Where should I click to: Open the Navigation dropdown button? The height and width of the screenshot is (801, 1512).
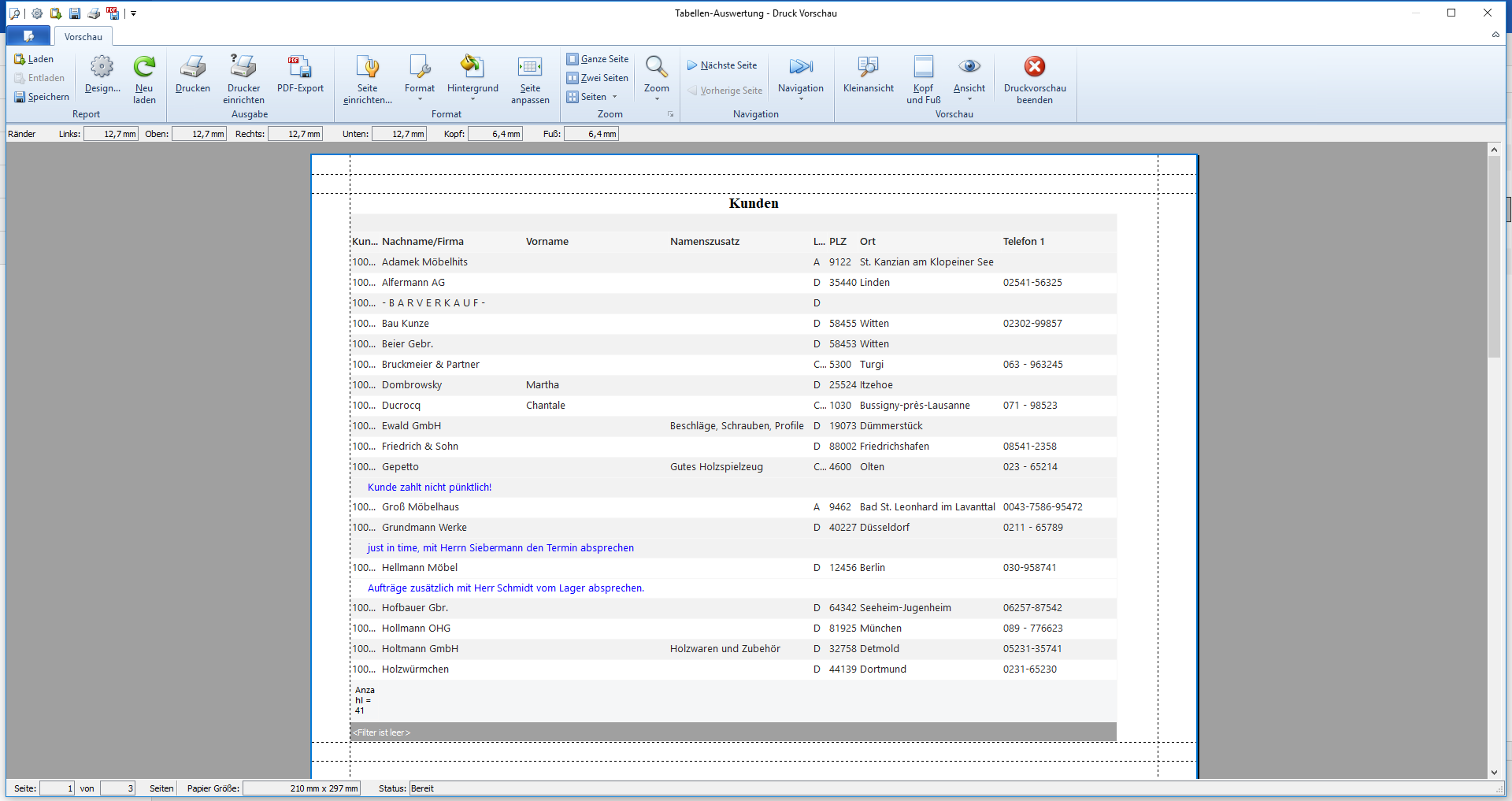coord(801,77)
